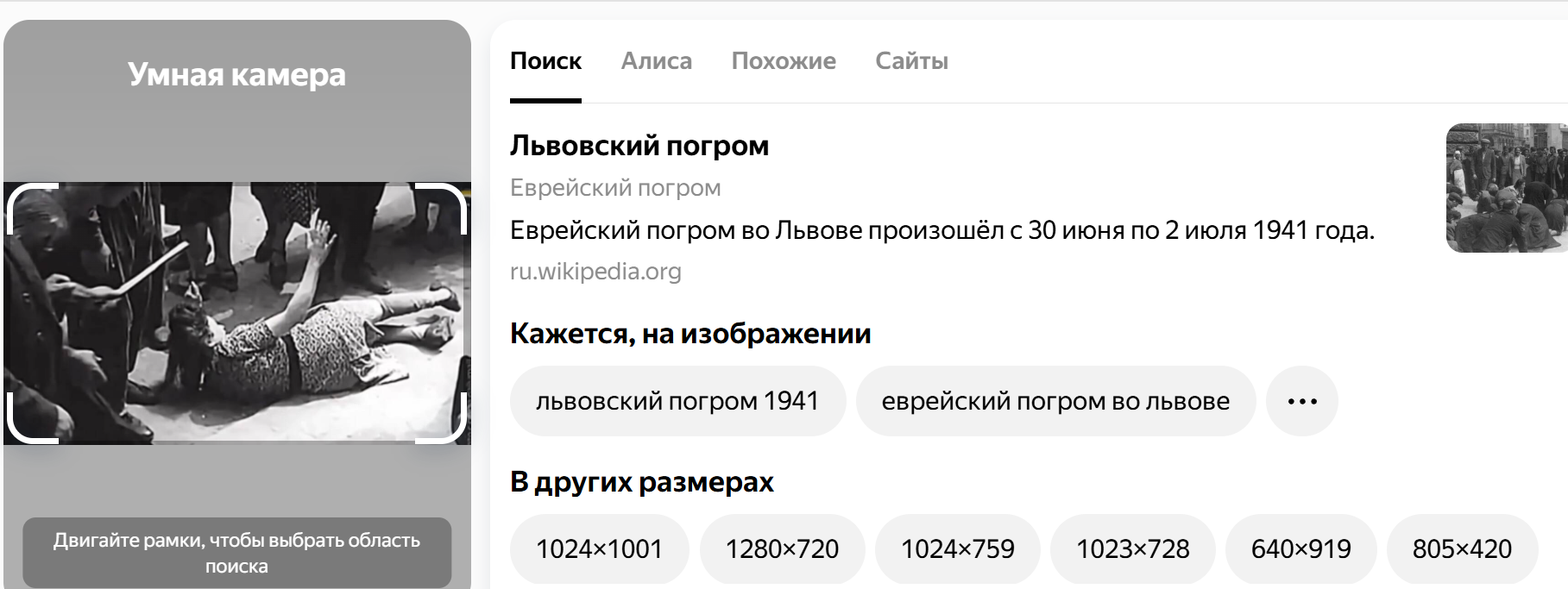Screen dimensions: 1568x589
Task: Open the 805×420 size variant
Action: (1462, 549)
